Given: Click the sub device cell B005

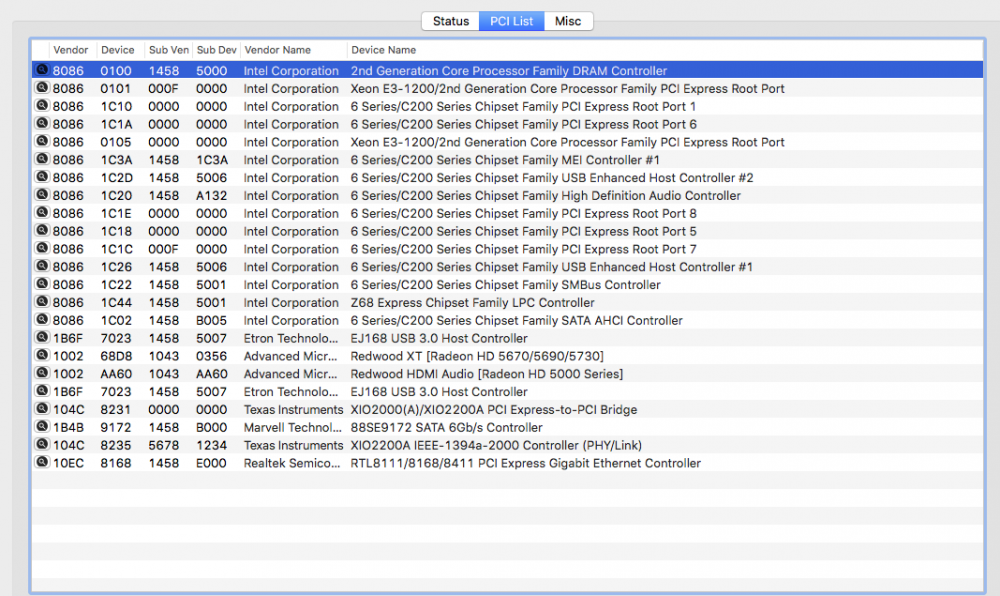Looking at the screenshot, I should (211, 321).
